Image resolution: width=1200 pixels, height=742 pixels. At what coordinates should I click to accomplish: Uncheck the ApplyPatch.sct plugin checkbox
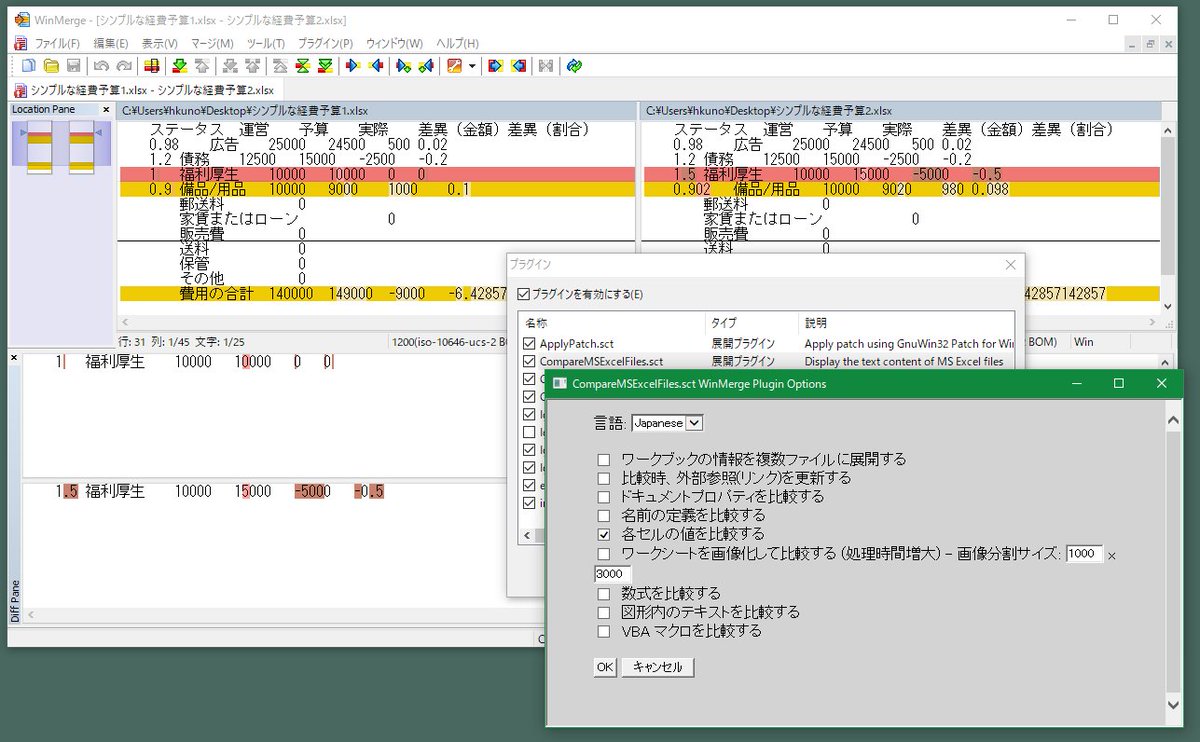pos(529,343)
